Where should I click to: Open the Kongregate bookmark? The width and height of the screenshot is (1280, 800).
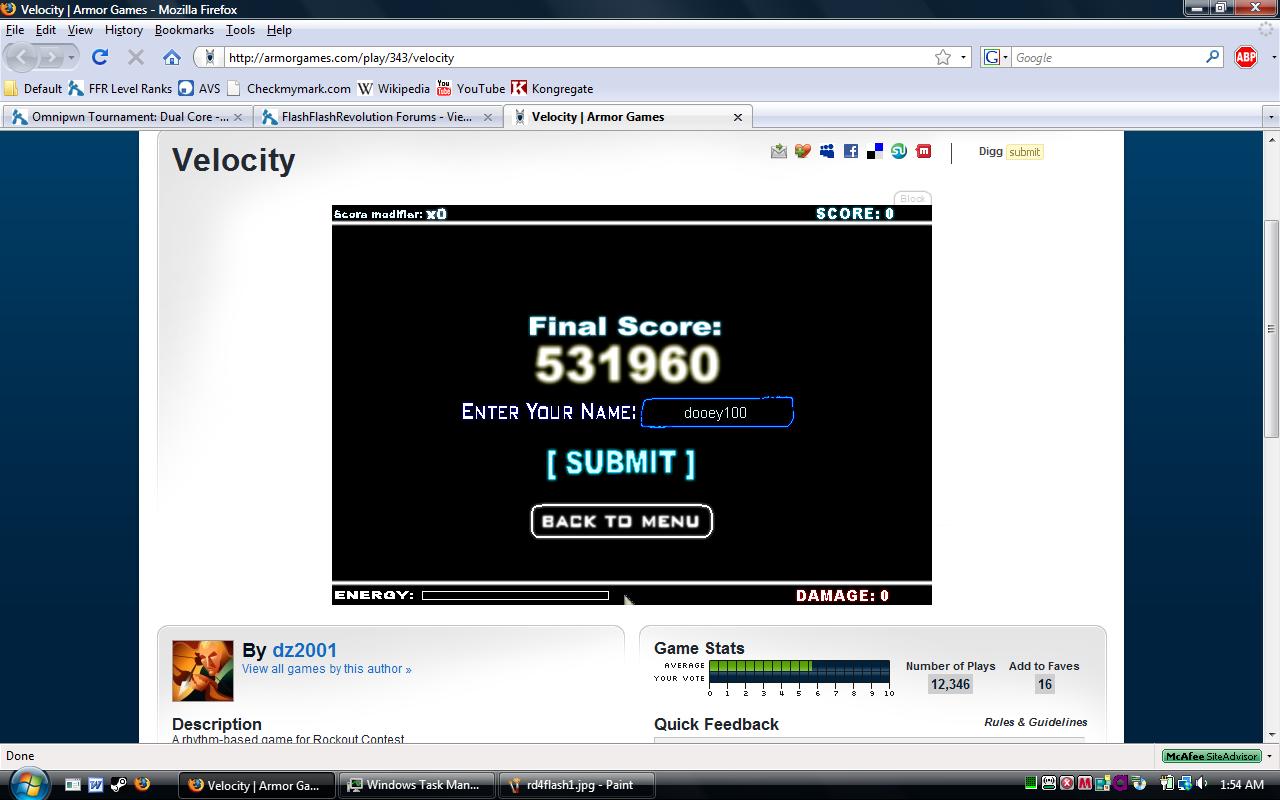coord(552,88)
